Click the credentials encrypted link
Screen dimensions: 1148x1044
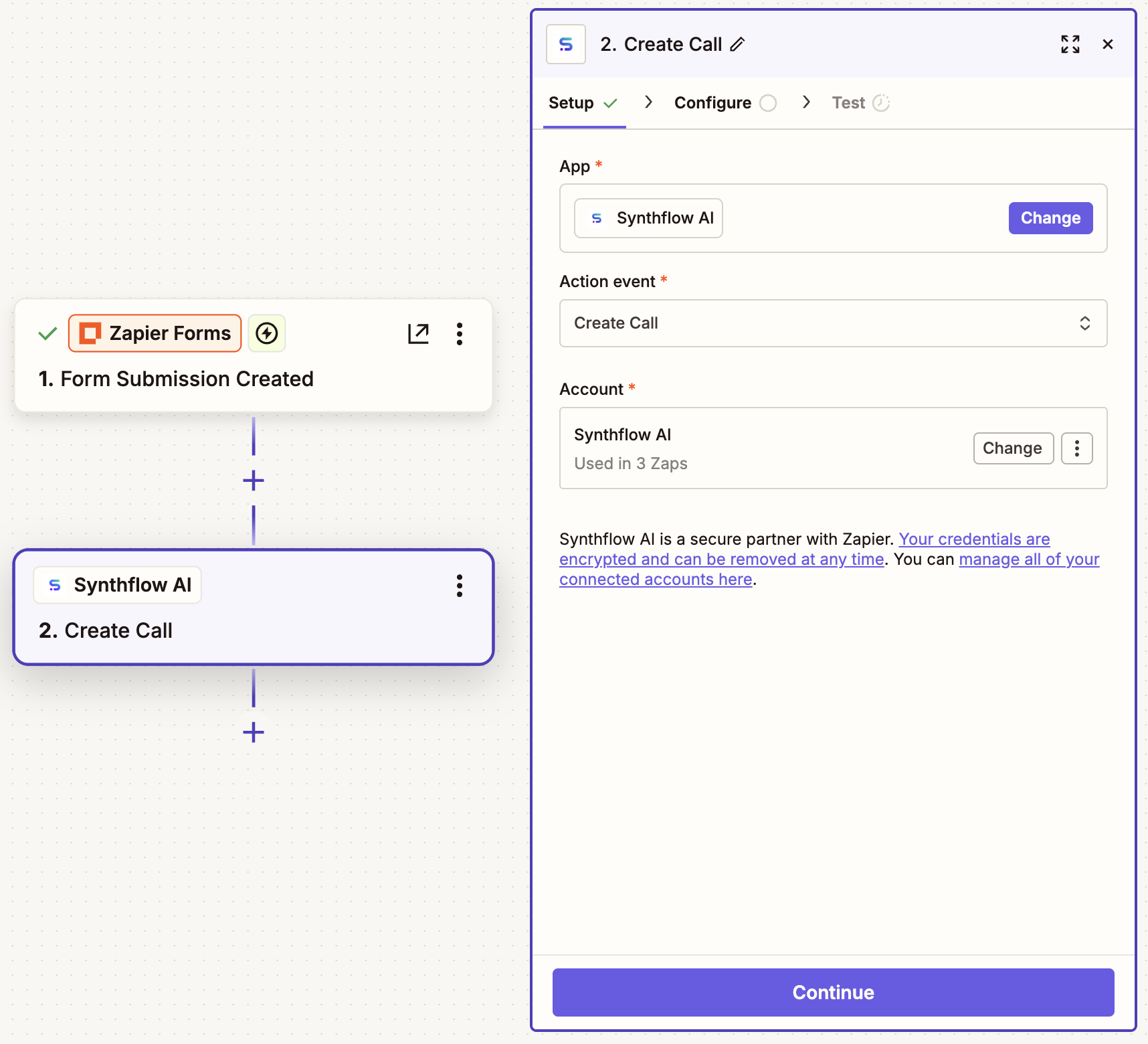(973, 539)
